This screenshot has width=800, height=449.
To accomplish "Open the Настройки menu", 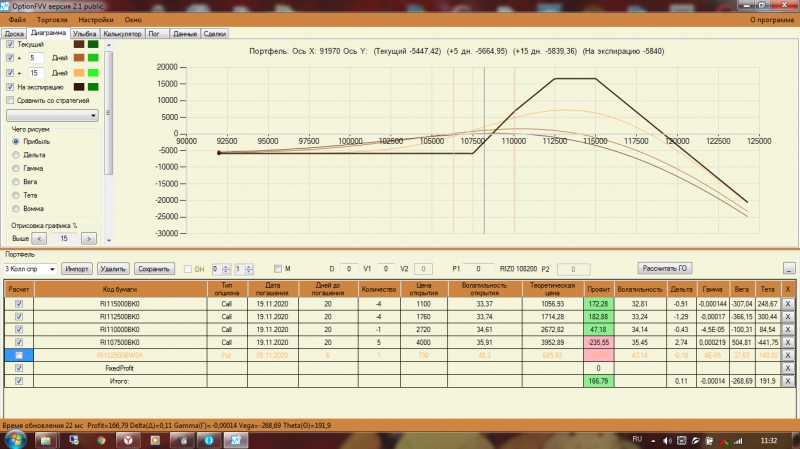I will (96, 19).
